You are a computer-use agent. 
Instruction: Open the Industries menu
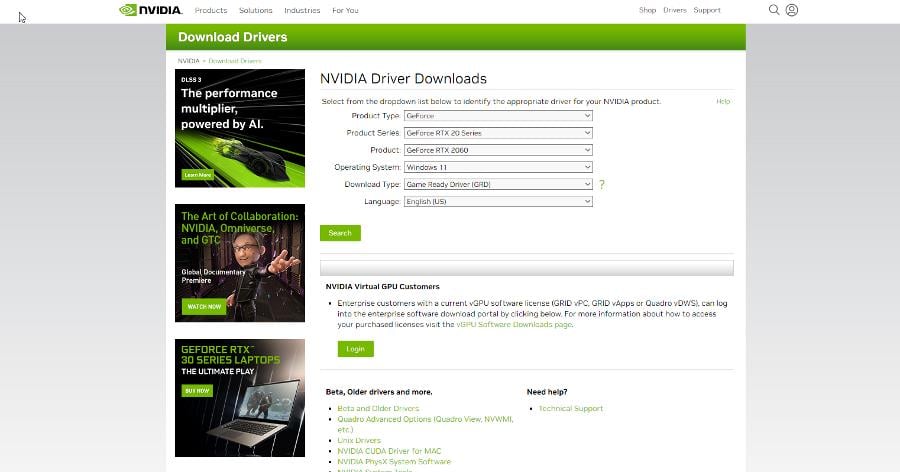(302, 10)
